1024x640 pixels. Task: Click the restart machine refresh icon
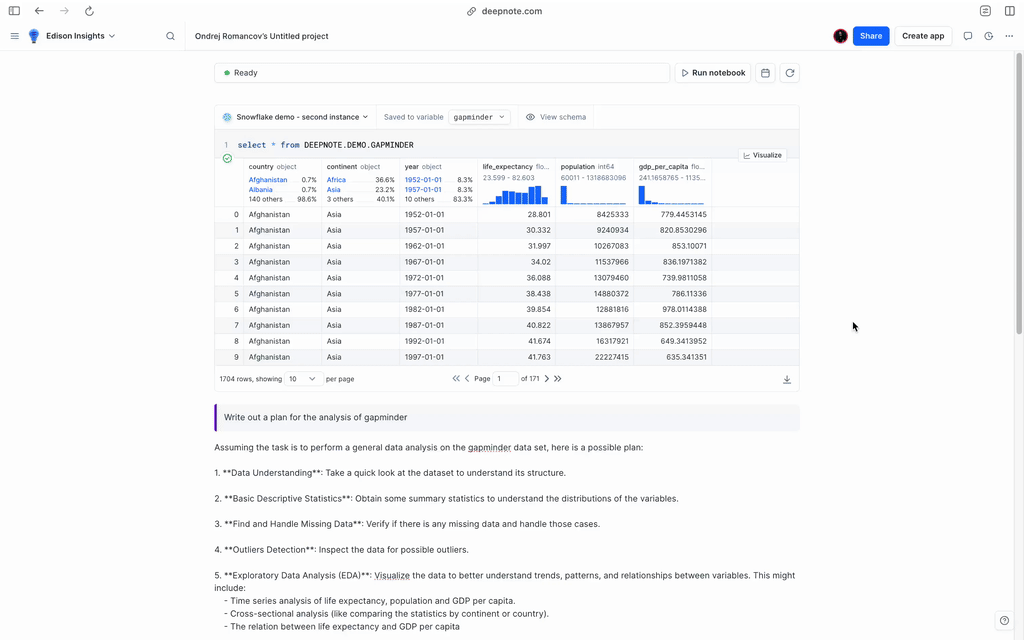click(790, 73)
